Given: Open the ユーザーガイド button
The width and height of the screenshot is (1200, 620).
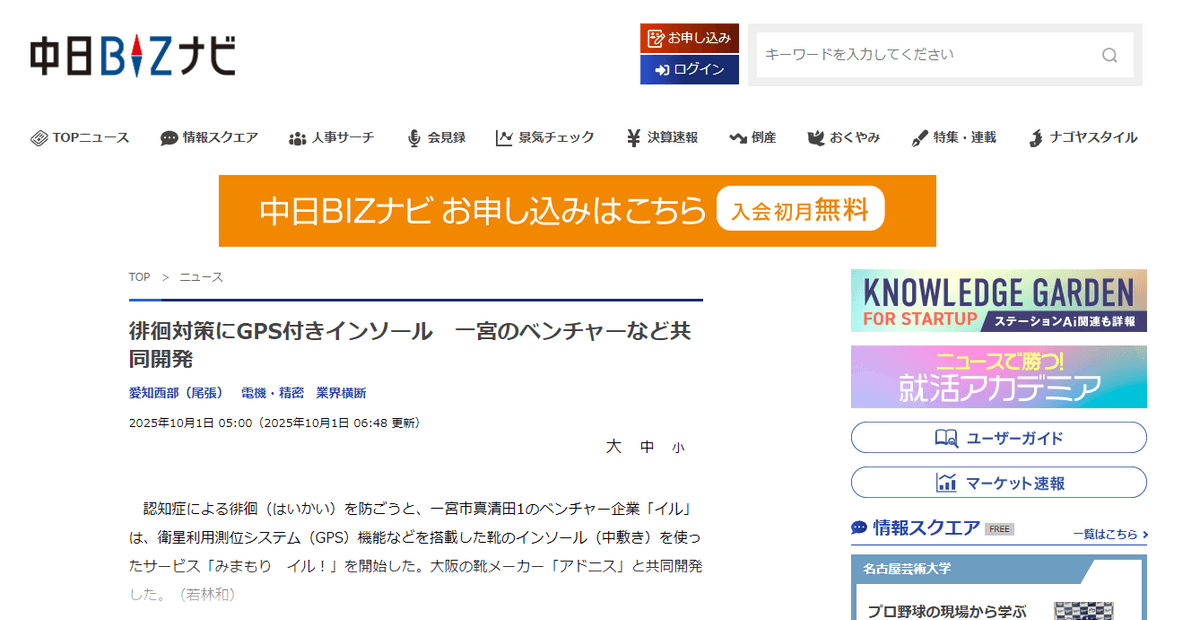Looking at the screenshot, I should point(999,438).
